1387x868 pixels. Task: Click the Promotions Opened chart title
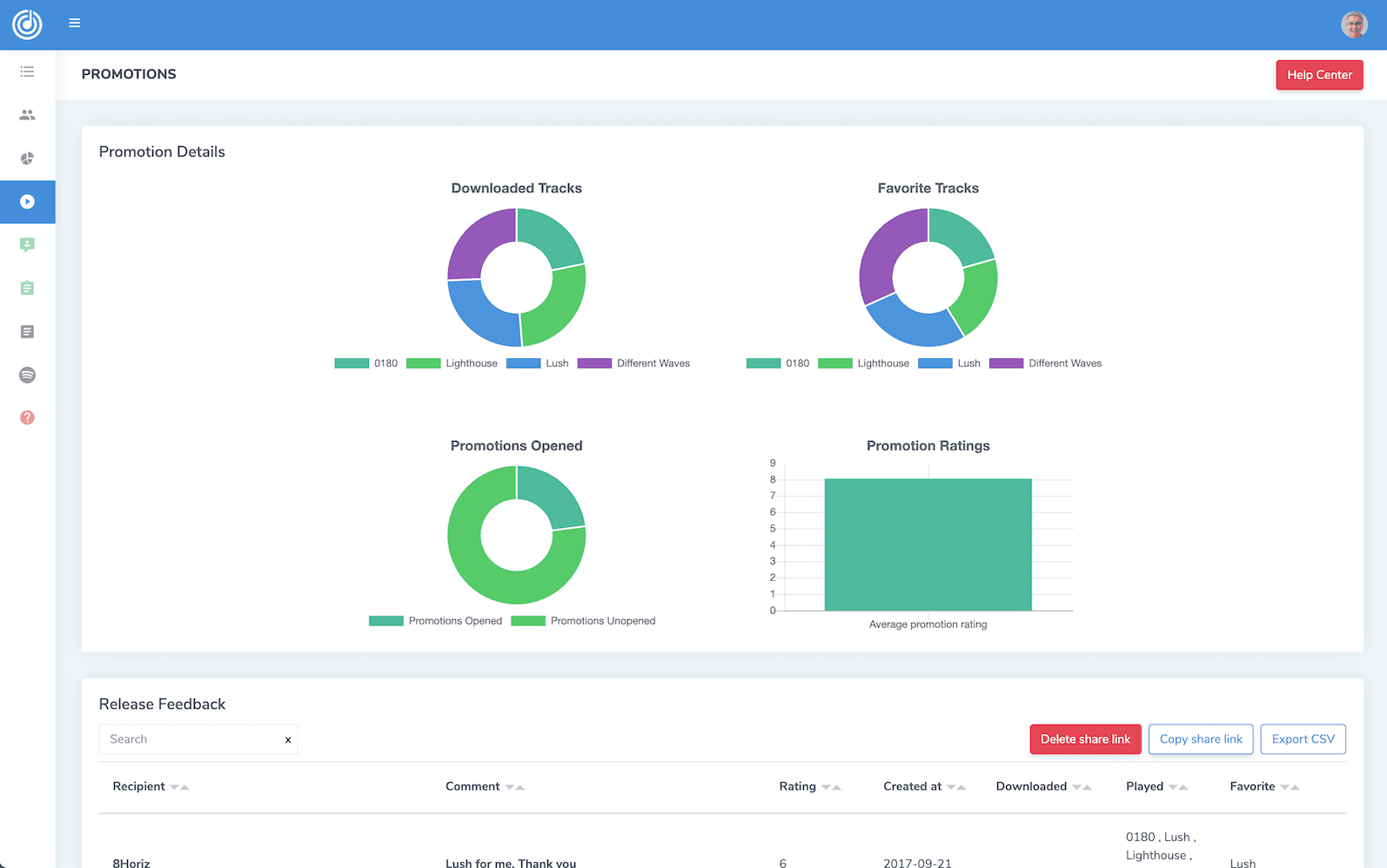point(517,445)
